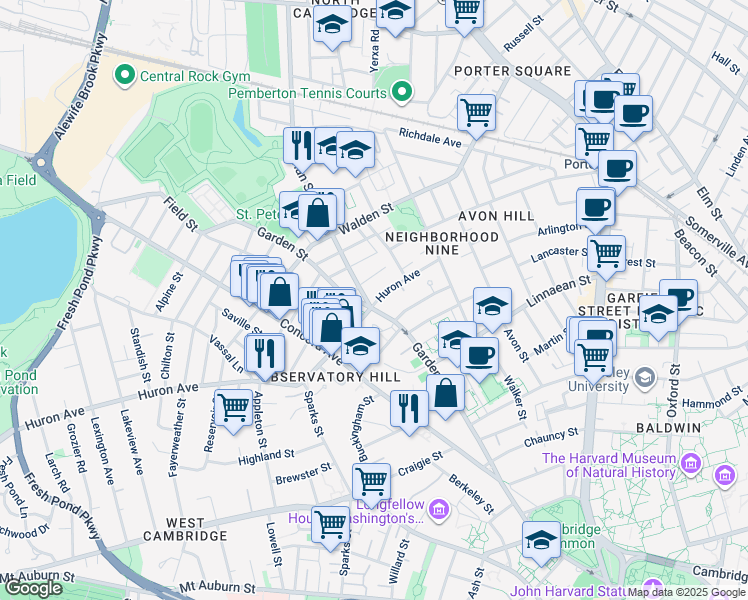Open the grocery cart marker near Appleton St
Image resolution: width=748 pixels, height=600 pixels.
point(233,409)
